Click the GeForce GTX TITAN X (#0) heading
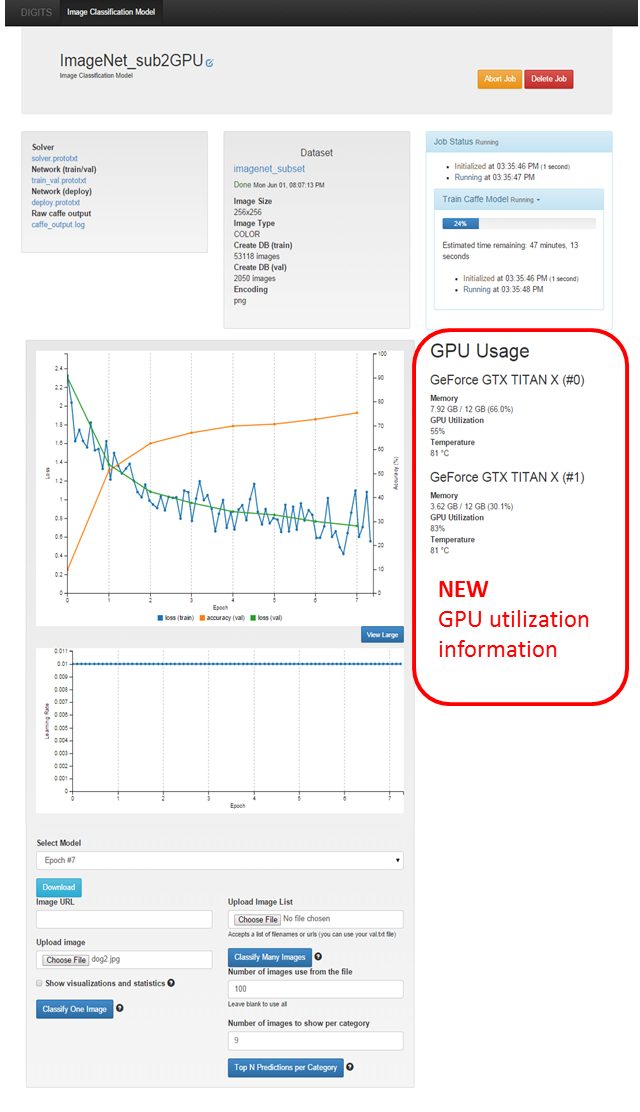The width and height of the screenshot is (640, 1112). point(507,380)
